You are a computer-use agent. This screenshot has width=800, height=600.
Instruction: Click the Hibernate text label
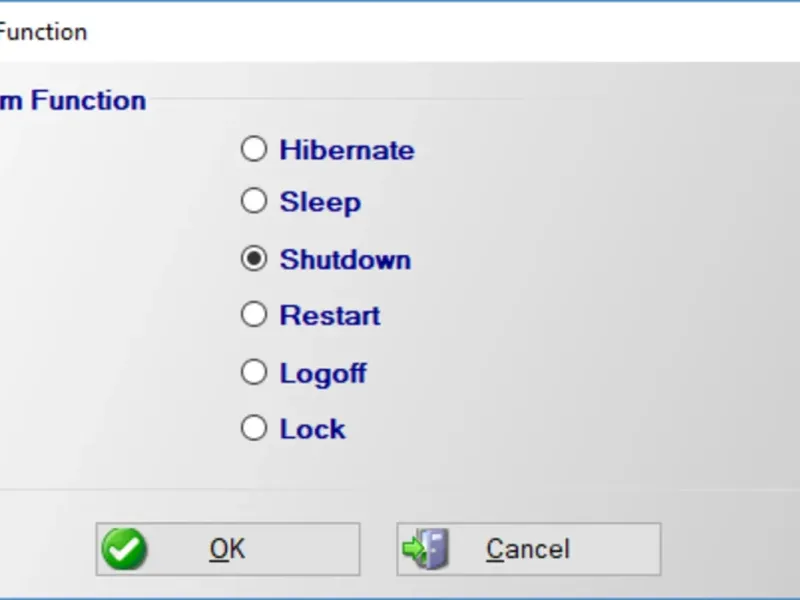[x=347, y=151]
